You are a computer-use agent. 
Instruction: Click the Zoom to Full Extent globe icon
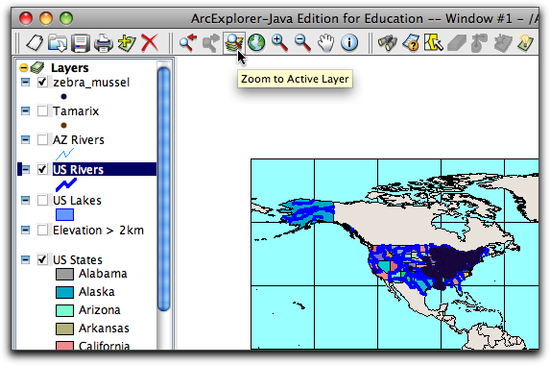pos(256,43)
